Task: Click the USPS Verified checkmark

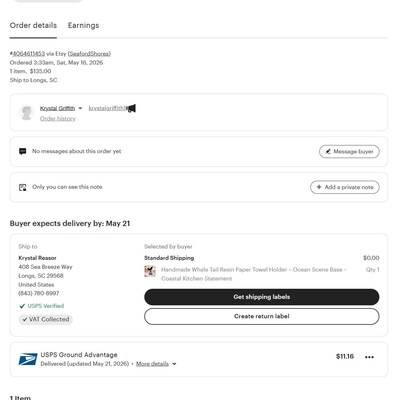Action: [22, 306]
